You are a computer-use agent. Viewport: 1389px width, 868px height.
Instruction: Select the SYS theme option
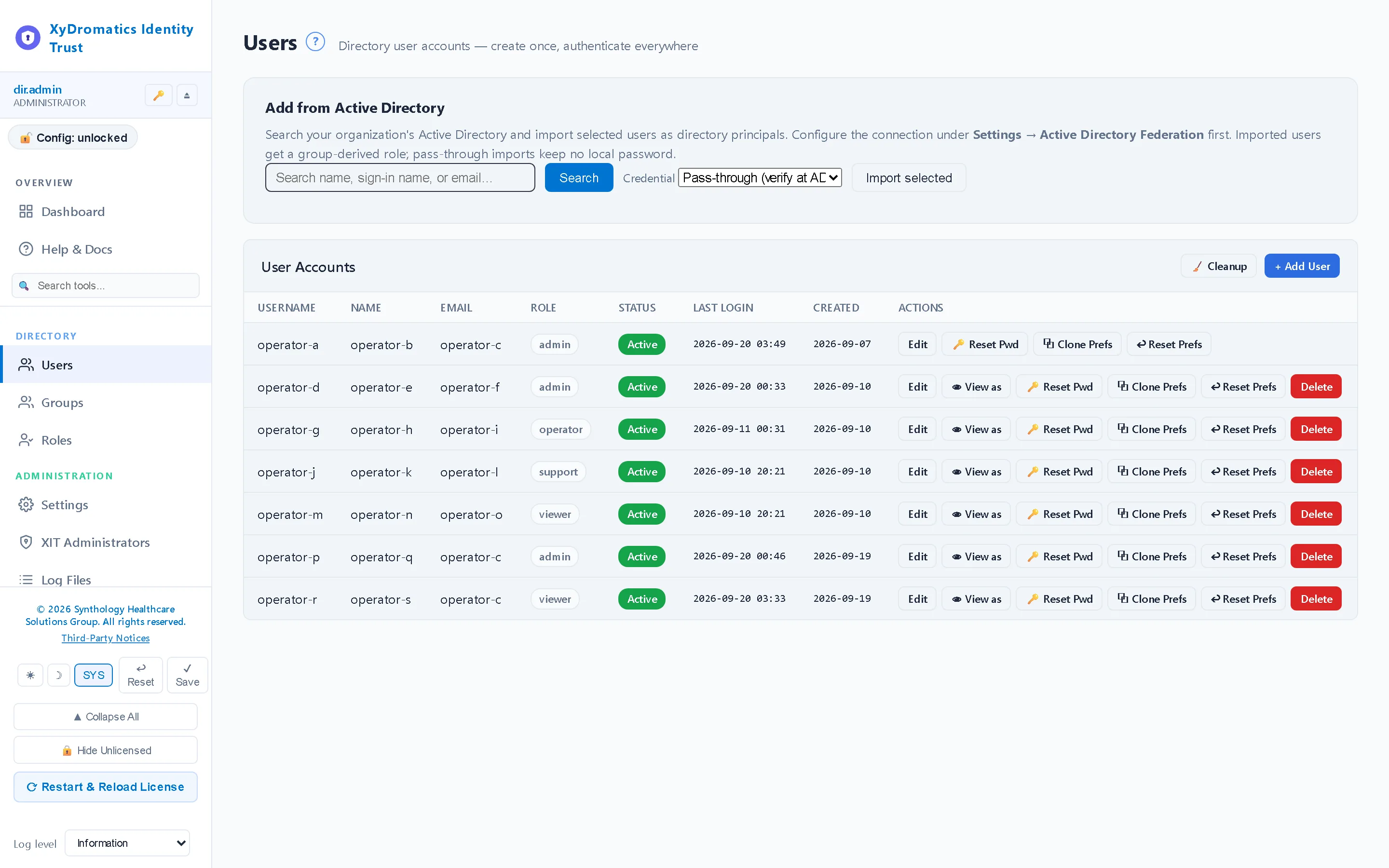94,675
